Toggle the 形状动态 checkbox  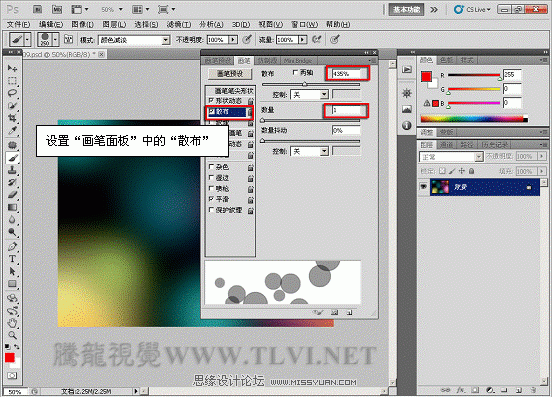click(212, 101)
